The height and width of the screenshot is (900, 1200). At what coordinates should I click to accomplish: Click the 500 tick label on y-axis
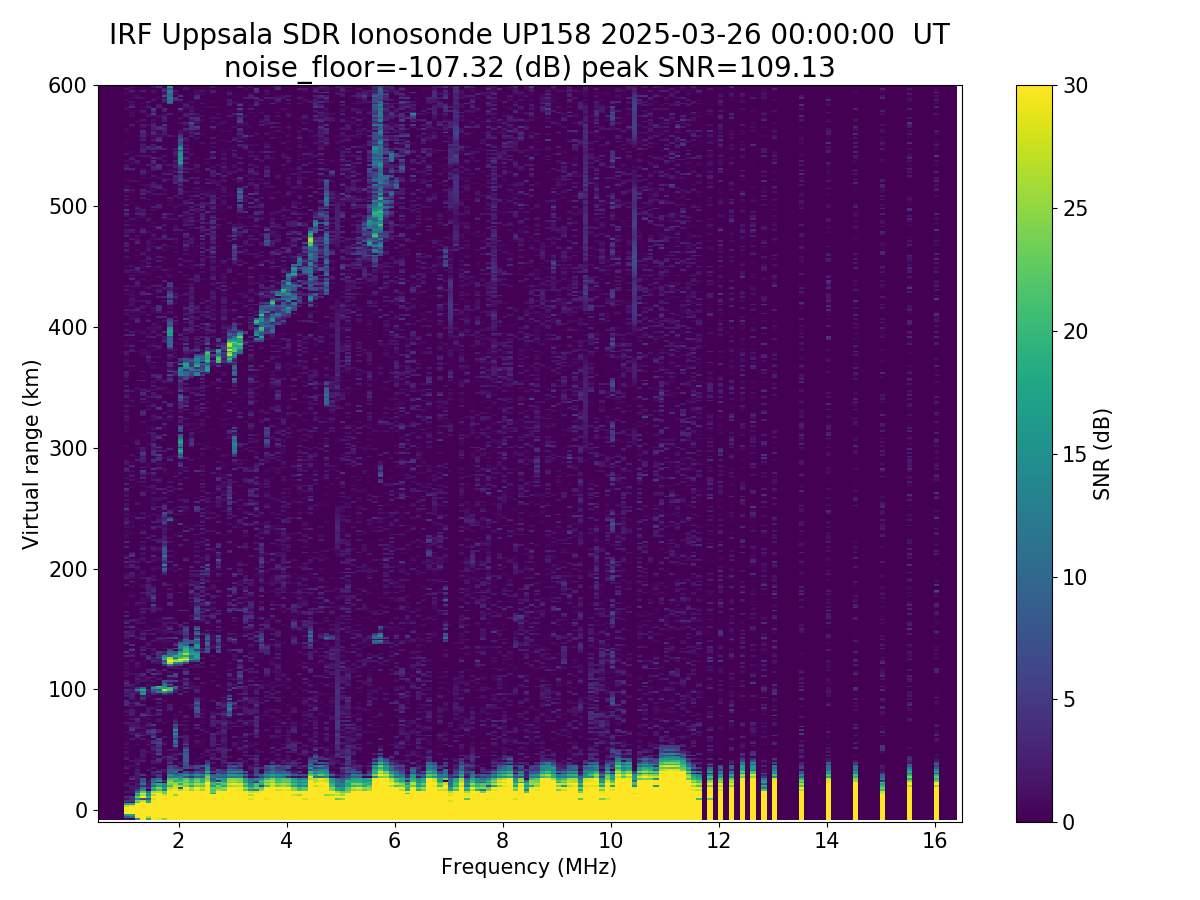[70, 207]
